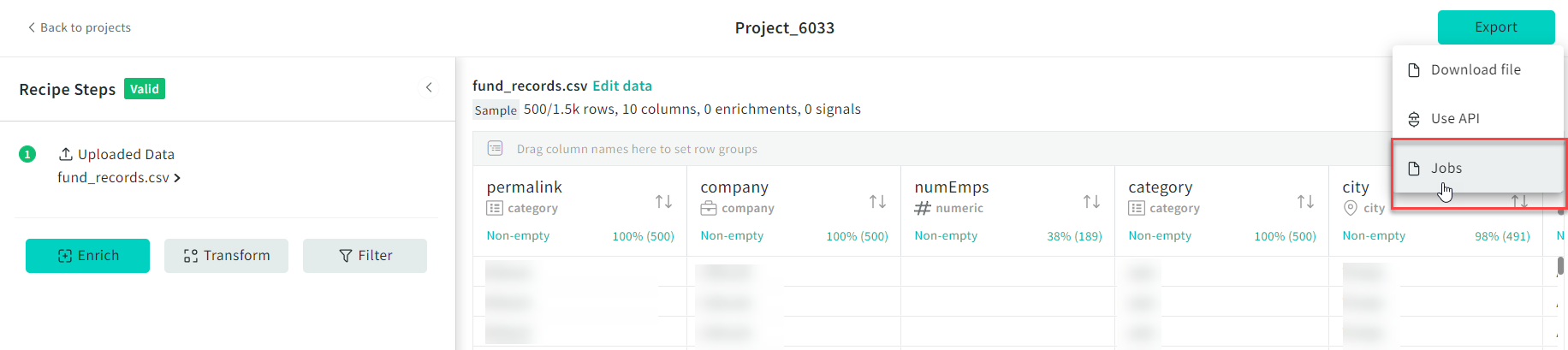Image resolution: width=1568 pixels, height=350 pixels.
Task: Open the Filter step button
Action: (x=365, y=256)
